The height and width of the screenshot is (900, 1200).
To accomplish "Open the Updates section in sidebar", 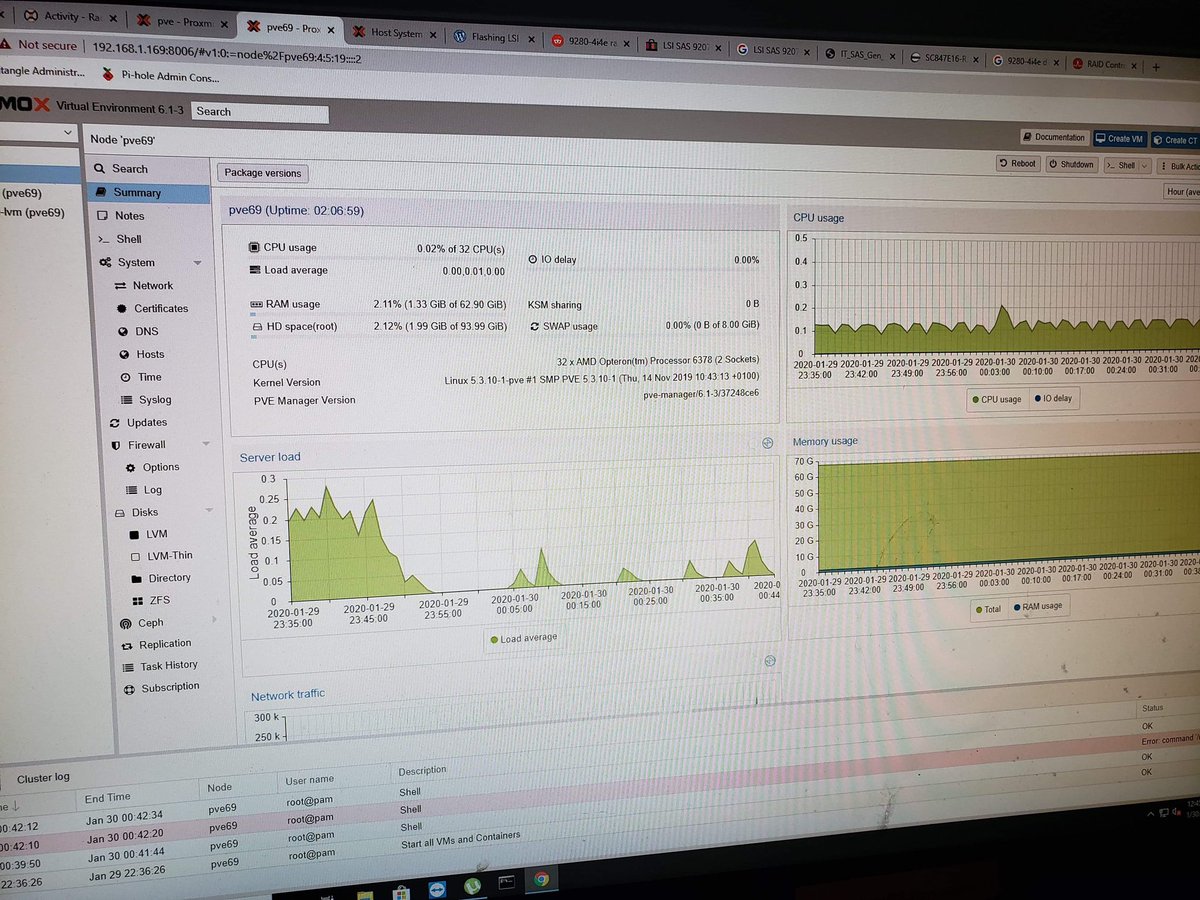I will [x=147, y=423].
